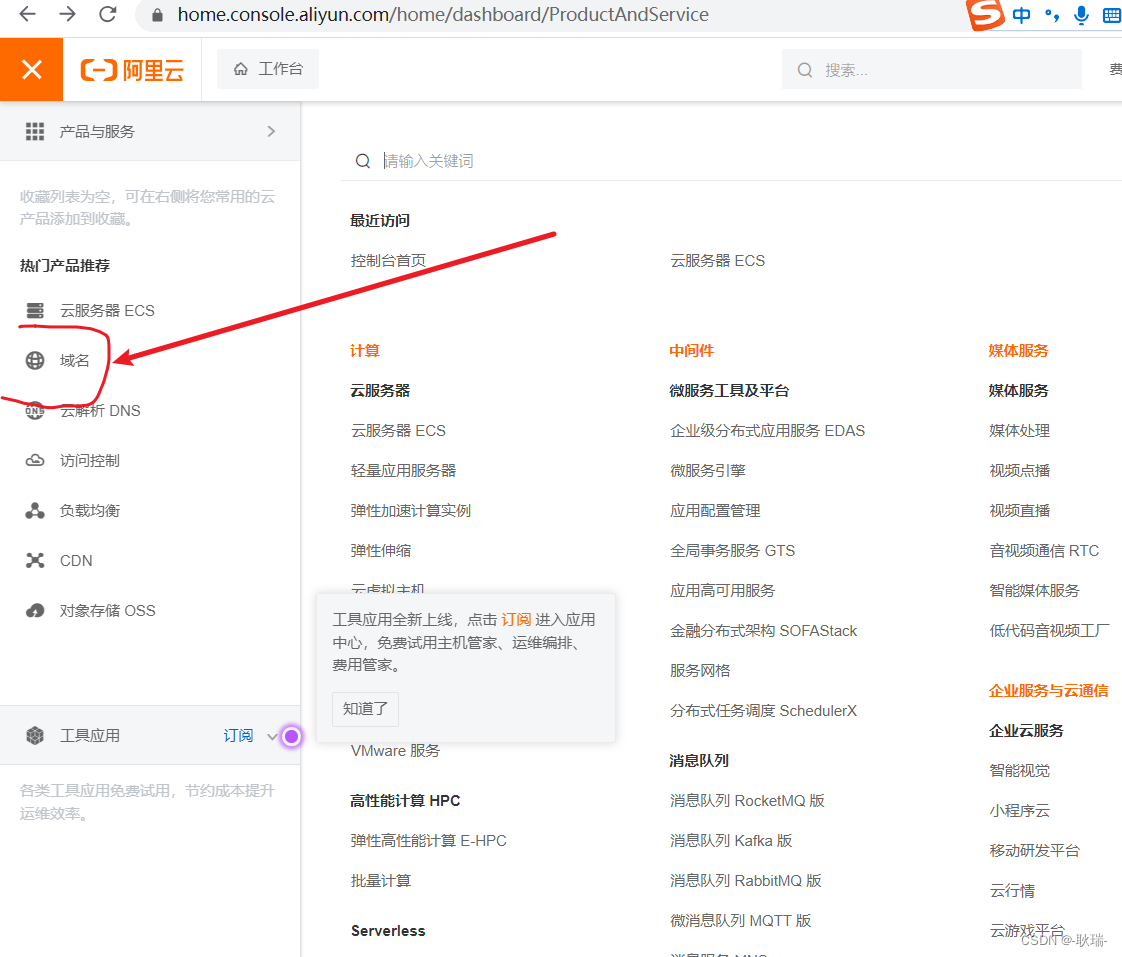Open 云服务器 ECS under 最近访问
The image size is (1122, 957).
[x=718, y=261]
